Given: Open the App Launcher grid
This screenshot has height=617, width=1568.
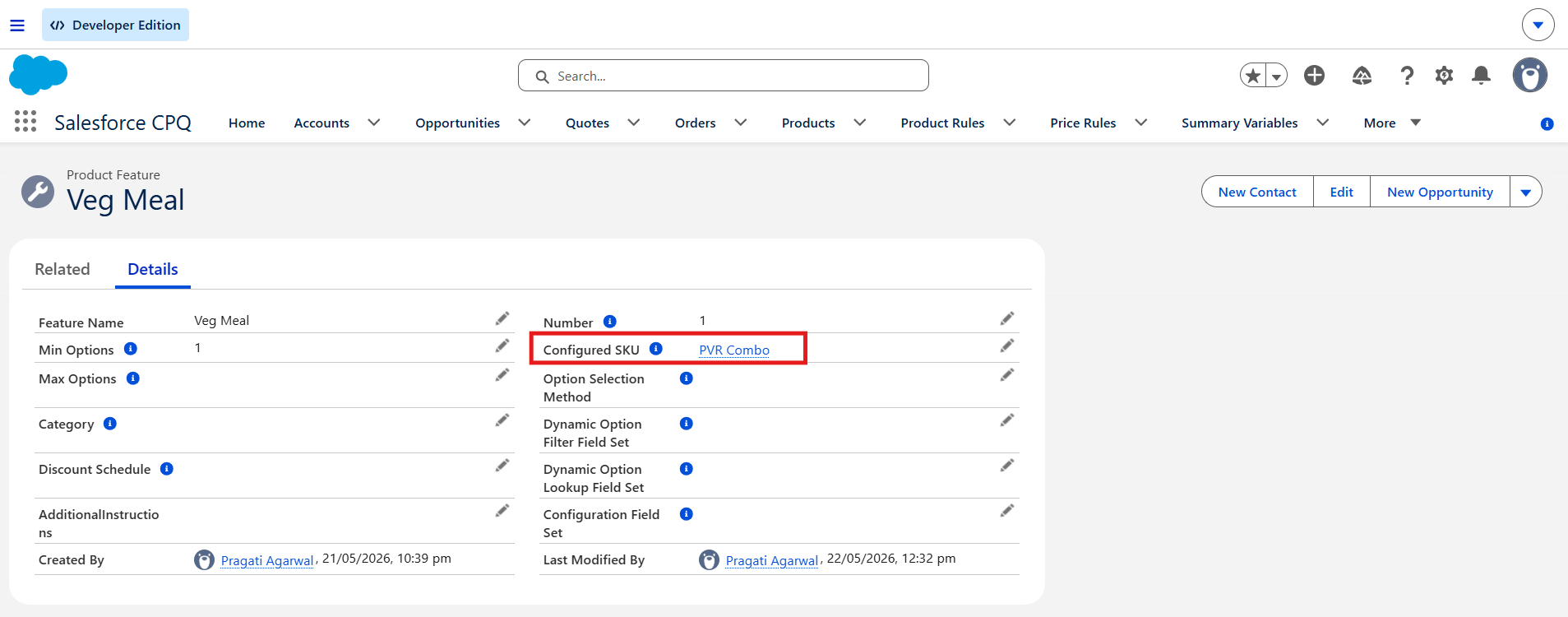Looking at the screenshot, I should (25, 122).
